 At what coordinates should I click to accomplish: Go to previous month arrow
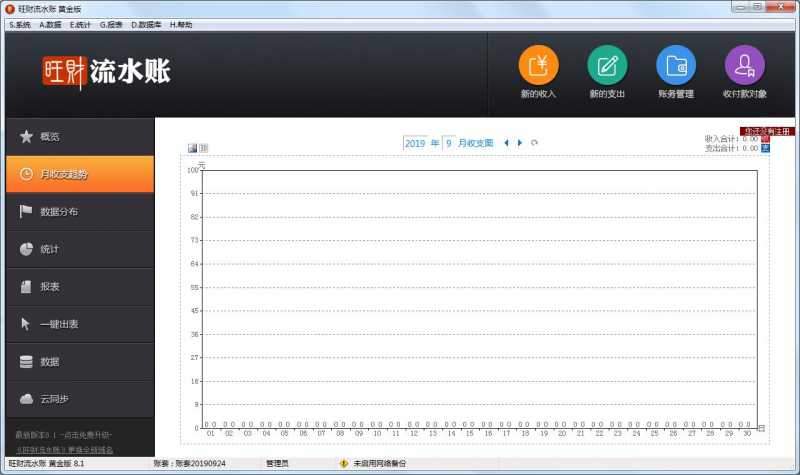(506, 143)
